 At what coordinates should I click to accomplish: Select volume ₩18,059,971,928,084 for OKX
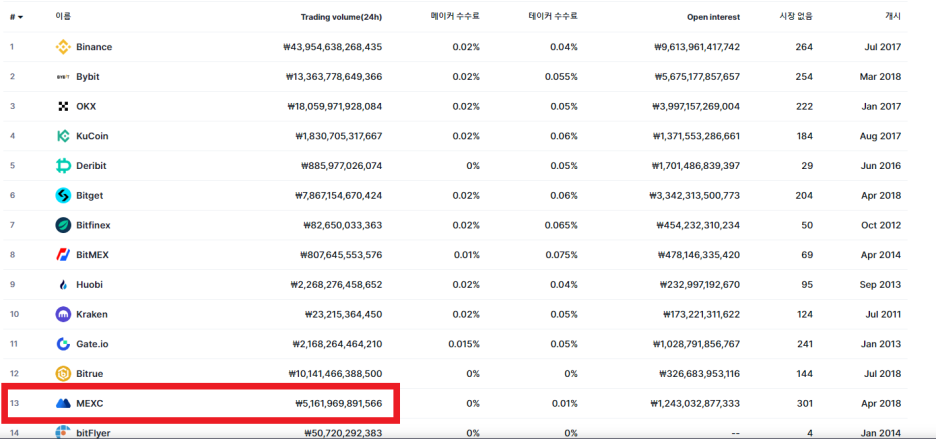point(334,106)
